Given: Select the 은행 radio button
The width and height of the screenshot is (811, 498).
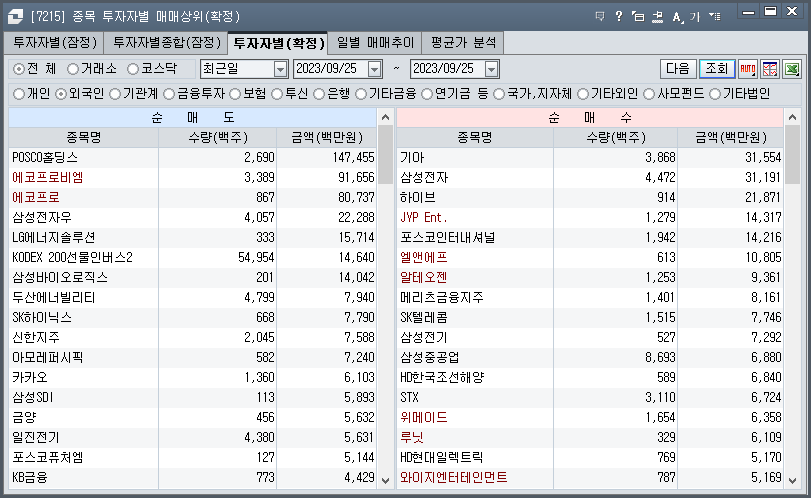Looking at the screenshot, I should pos(319,94).
